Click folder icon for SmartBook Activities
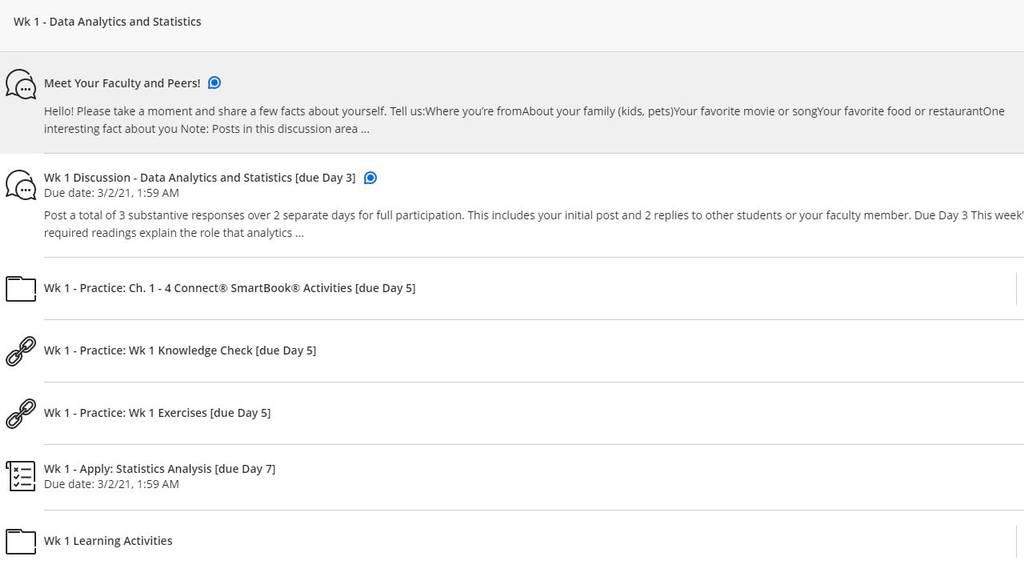The image size is (1024, 570). coord(21,289)
